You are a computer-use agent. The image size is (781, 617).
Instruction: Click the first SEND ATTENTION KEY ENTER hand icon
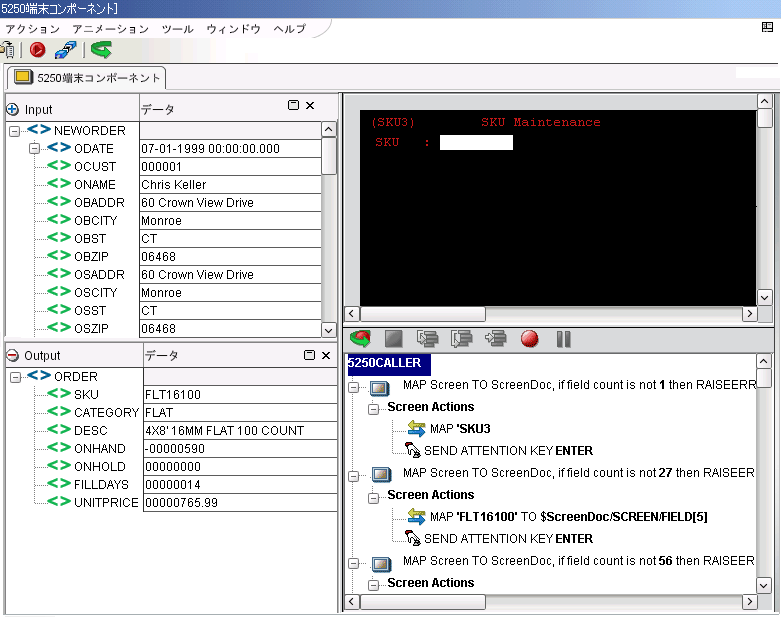[x=412, y=450]
